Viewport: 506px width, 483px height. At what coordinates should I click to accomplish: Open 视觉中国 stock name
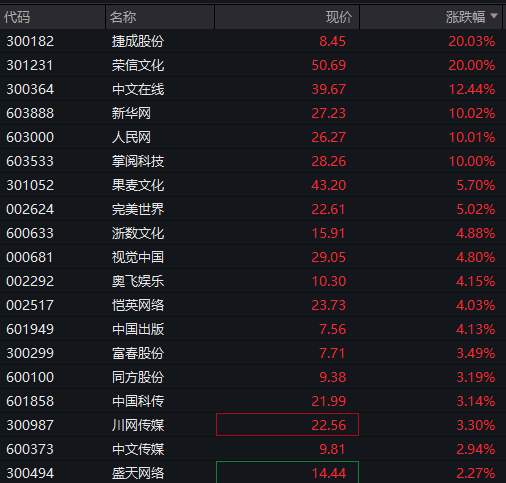(138, 257)
